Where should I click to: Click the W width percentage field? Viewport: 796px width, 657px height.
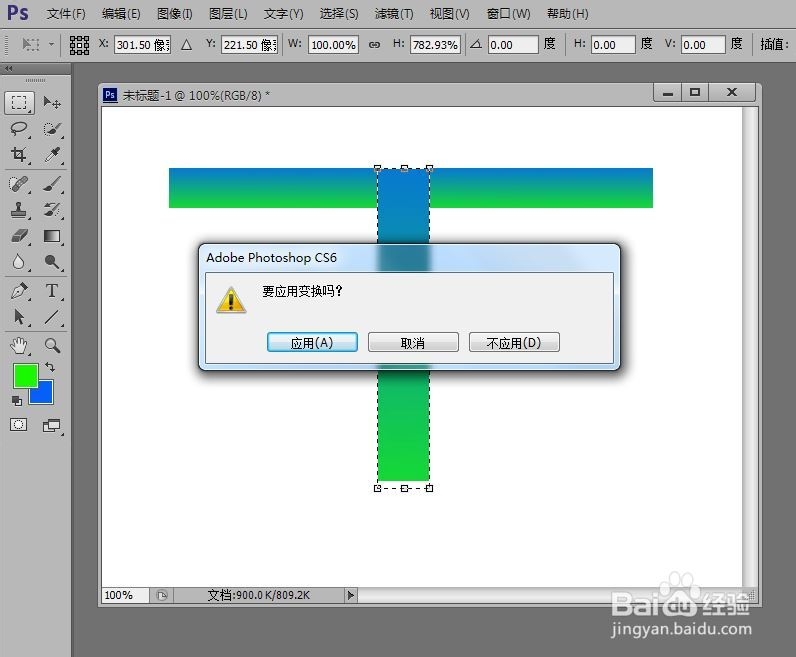click(333, 45)
